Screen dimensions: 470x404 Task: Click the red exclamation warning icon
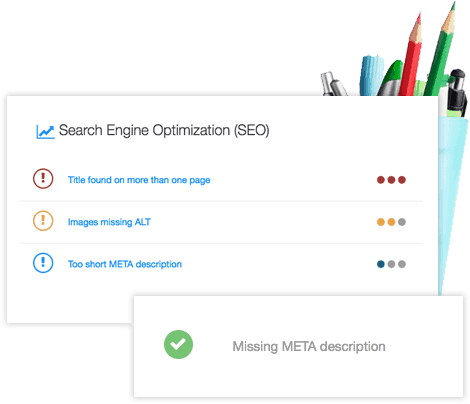pos(43,179)
